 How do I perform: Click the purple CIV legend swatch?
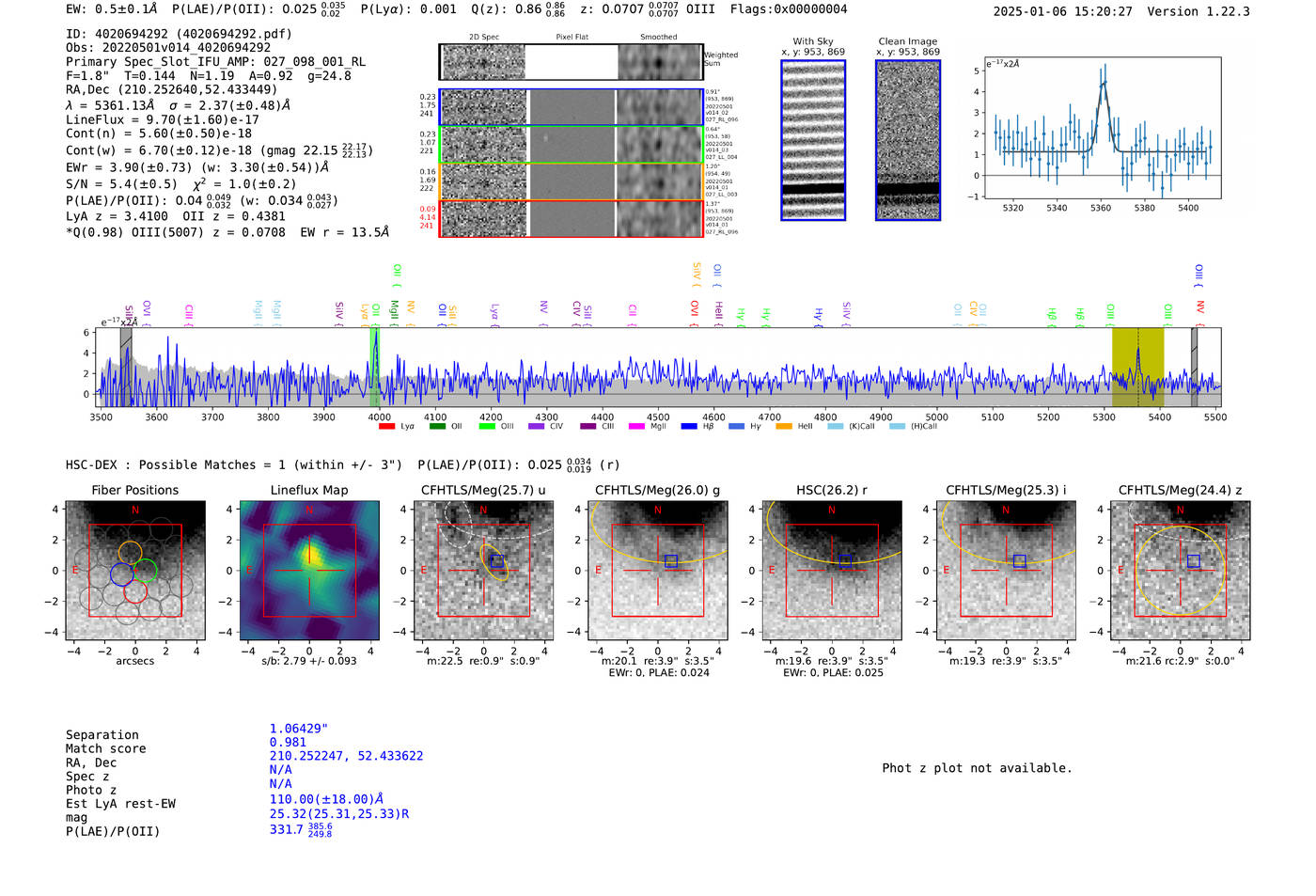click(x=537, y=426)
